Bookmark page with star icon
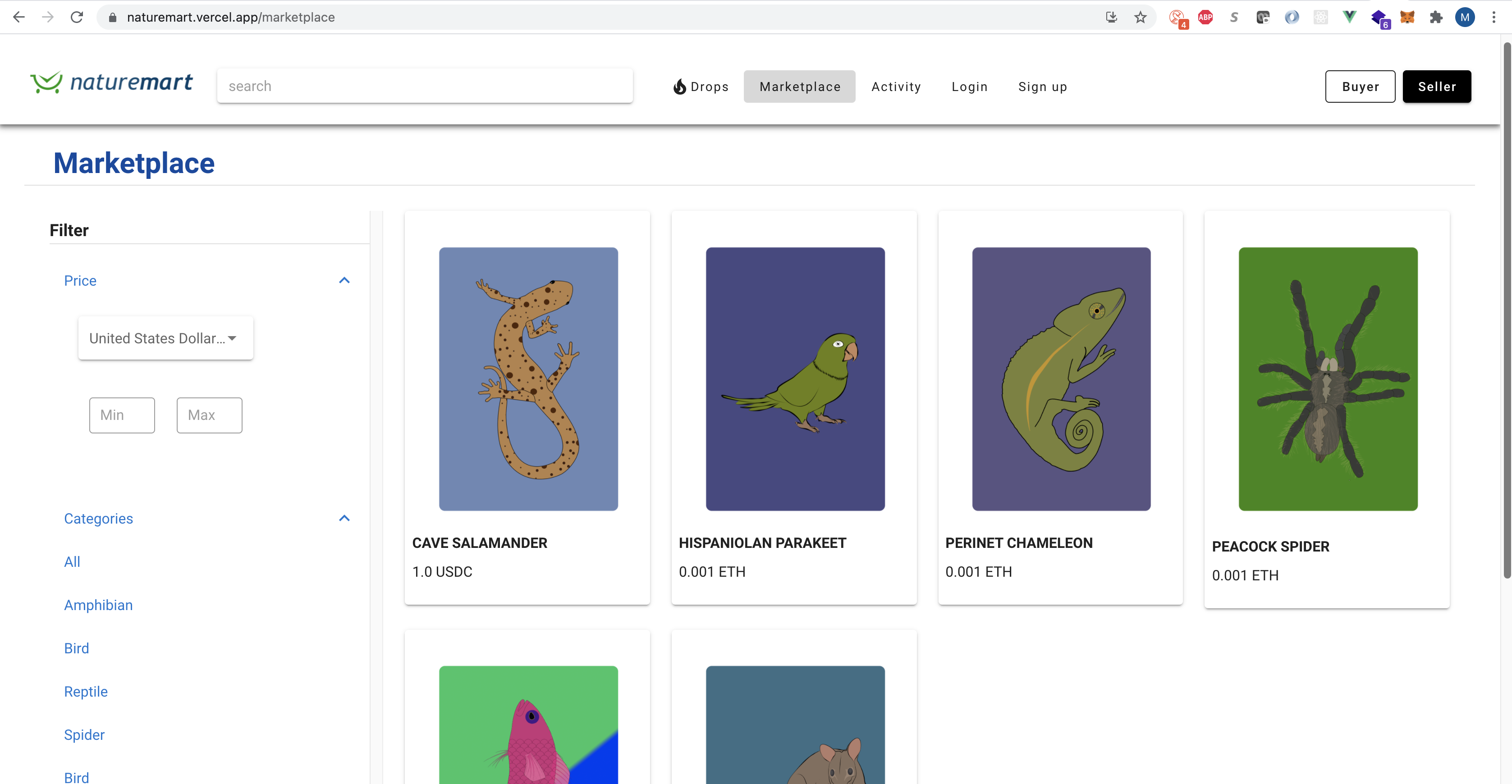1512x784 pixels. pyautogui.click(x=1140, y=17)
